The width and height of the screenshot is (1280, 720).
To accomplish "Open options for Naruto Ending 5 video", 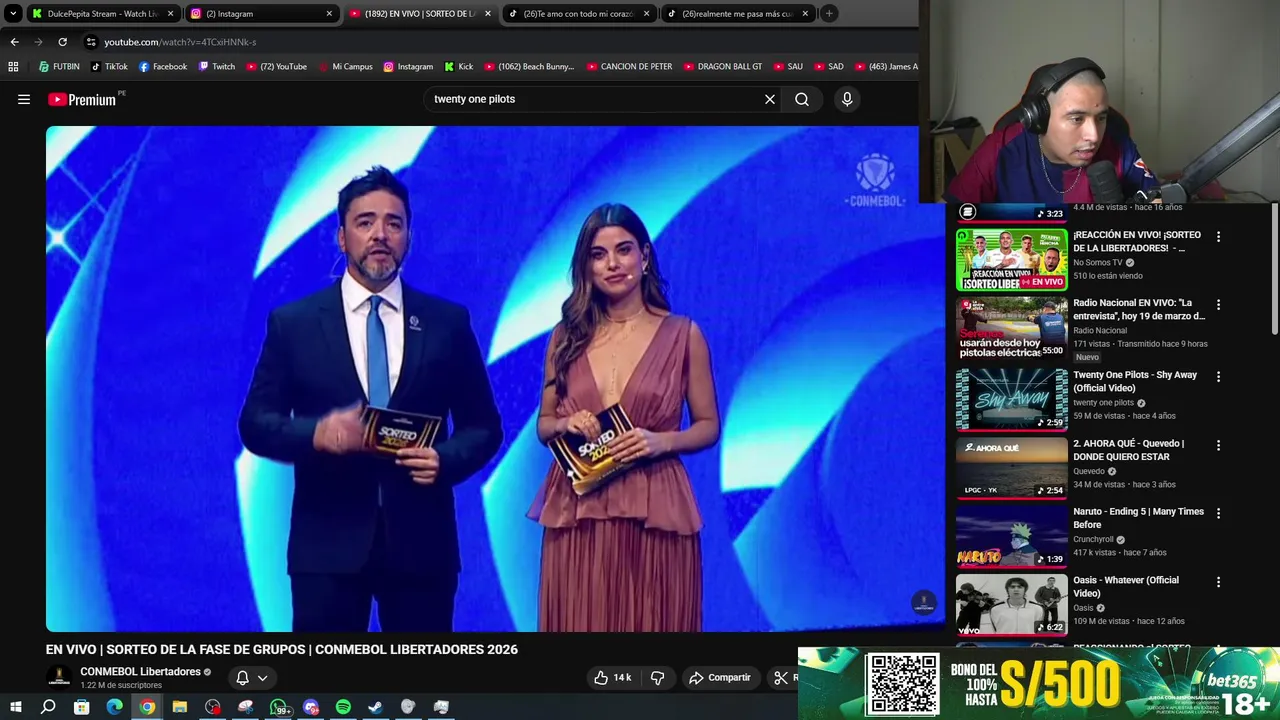I will point(1218,513).
